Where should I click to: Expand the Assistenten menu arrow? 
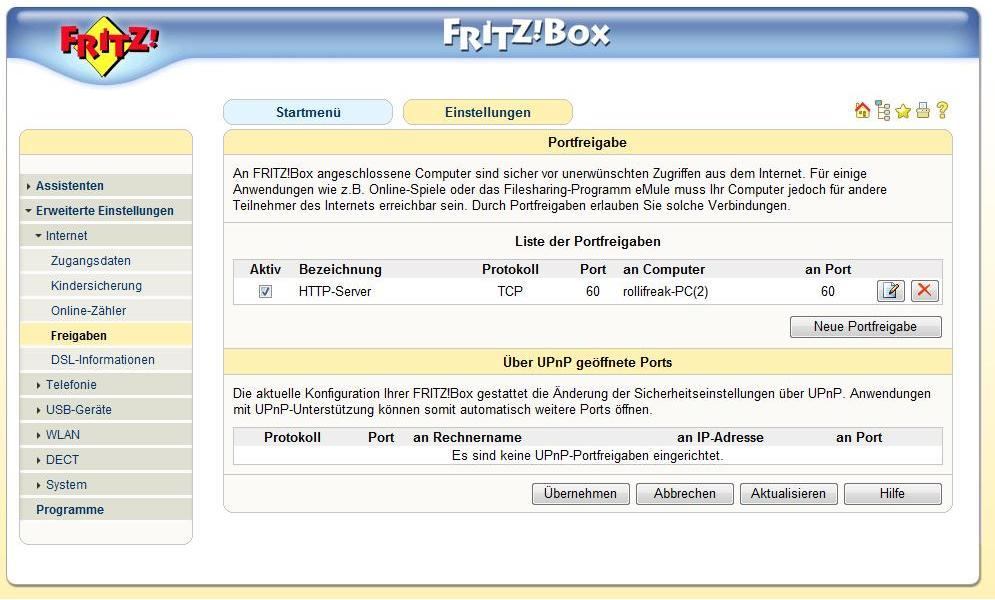pyautogui.click(x=29, y=186)
